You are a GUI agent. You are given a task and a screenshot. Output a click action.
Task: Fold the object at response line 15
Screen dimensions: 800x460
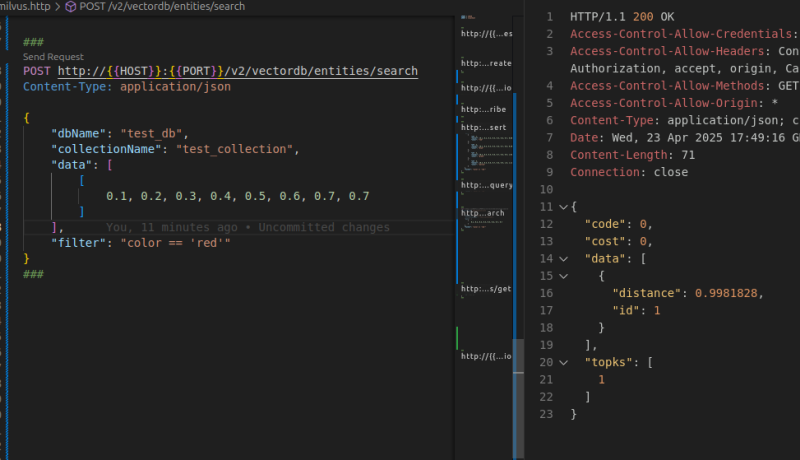click(563, 276)
